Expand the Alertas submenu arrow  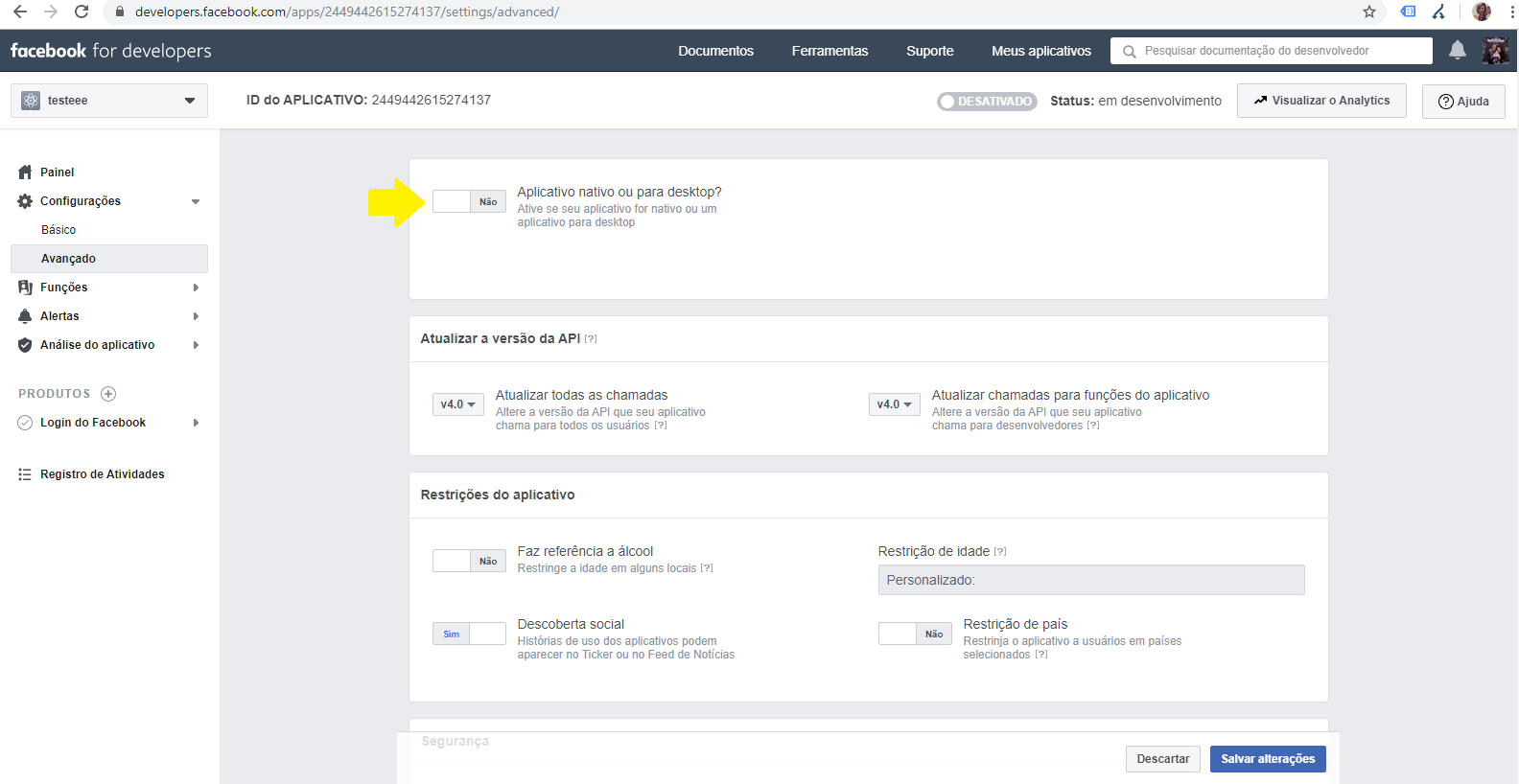(196, 316)
